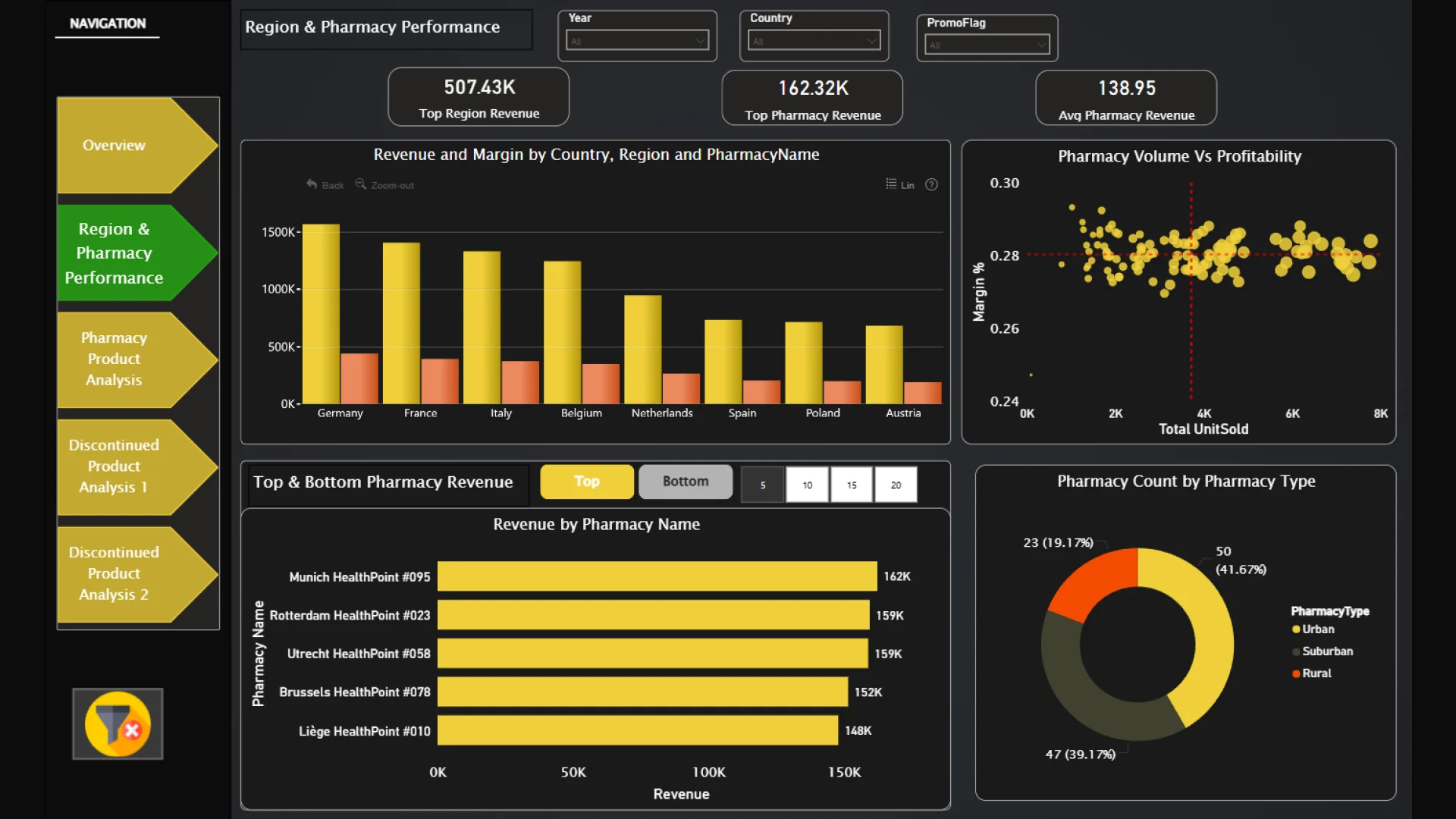Viewport: 1456px width, 819px height.
Task: Expand the Country filter dropdown
Action: [x=813, y=41]
